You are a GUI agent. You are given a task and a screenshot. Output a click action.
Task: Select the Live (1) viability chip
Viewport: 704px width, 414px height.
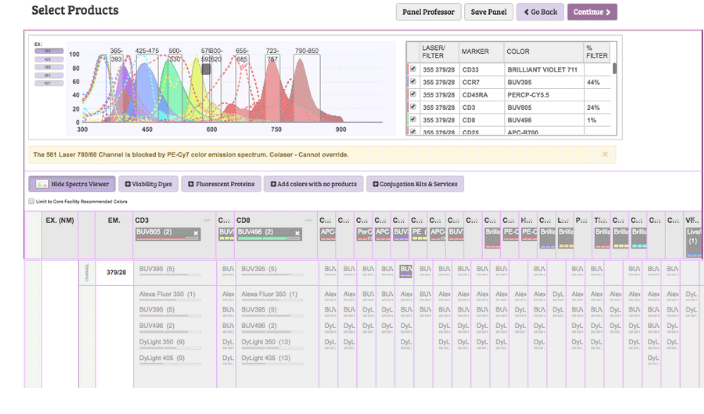click(x=694, y=242)
